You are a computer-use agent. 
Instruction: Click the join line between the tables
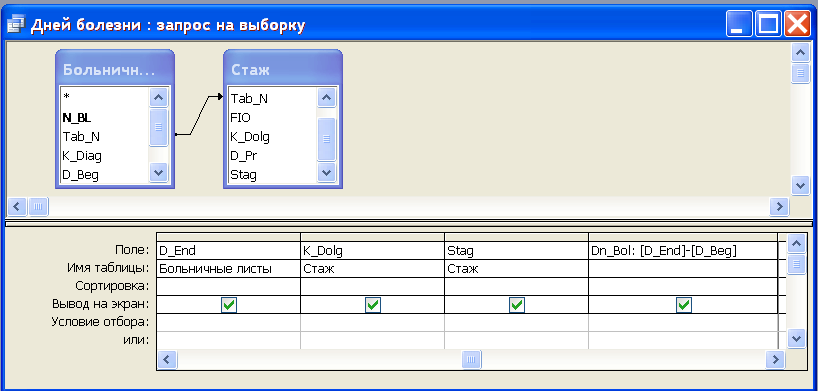[198, 116]
